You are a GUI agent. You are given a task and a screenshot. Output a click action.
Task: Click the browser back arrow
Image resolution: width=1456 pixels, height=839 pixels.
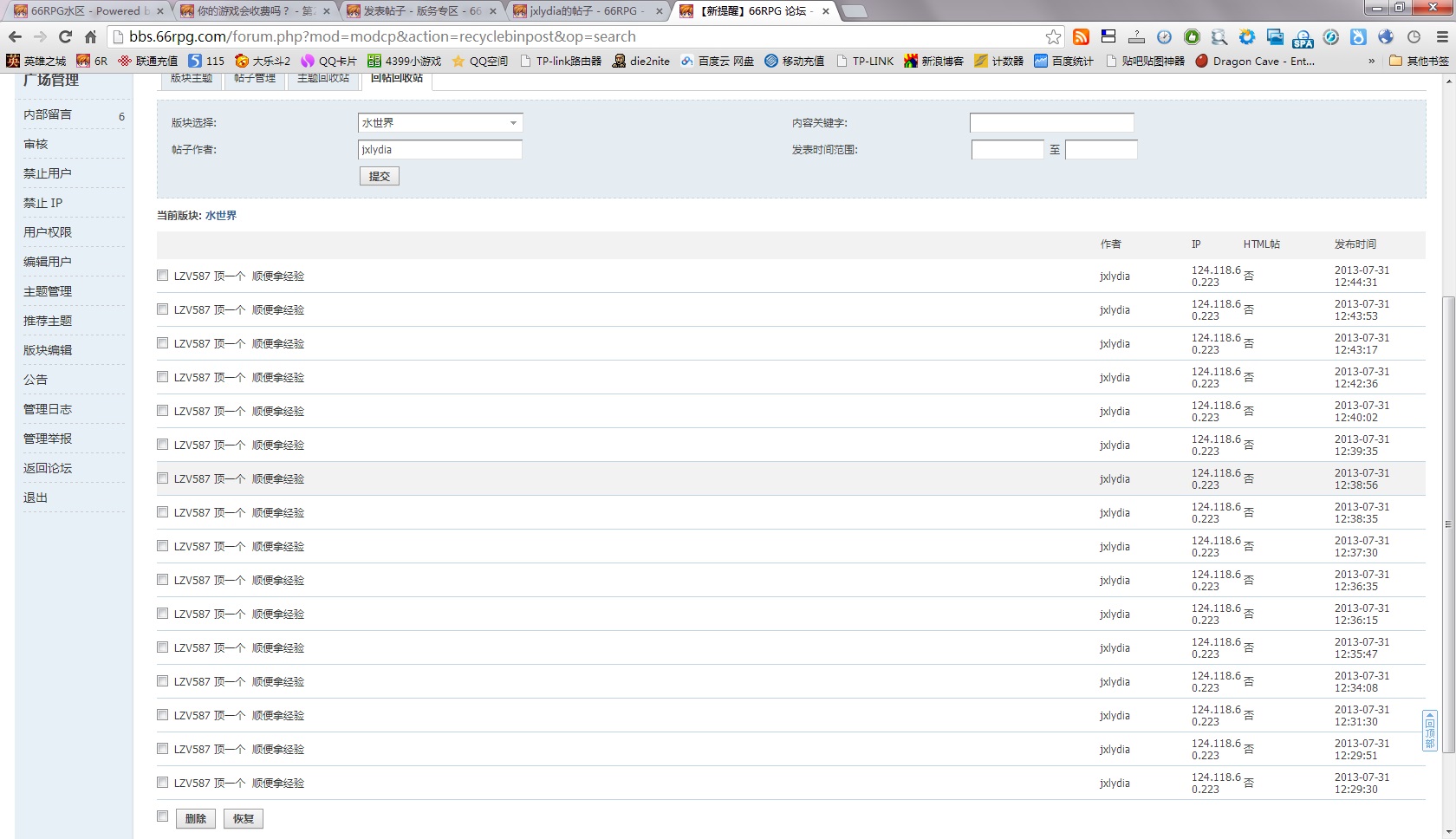pyautogui.click(x=15, y=36)
